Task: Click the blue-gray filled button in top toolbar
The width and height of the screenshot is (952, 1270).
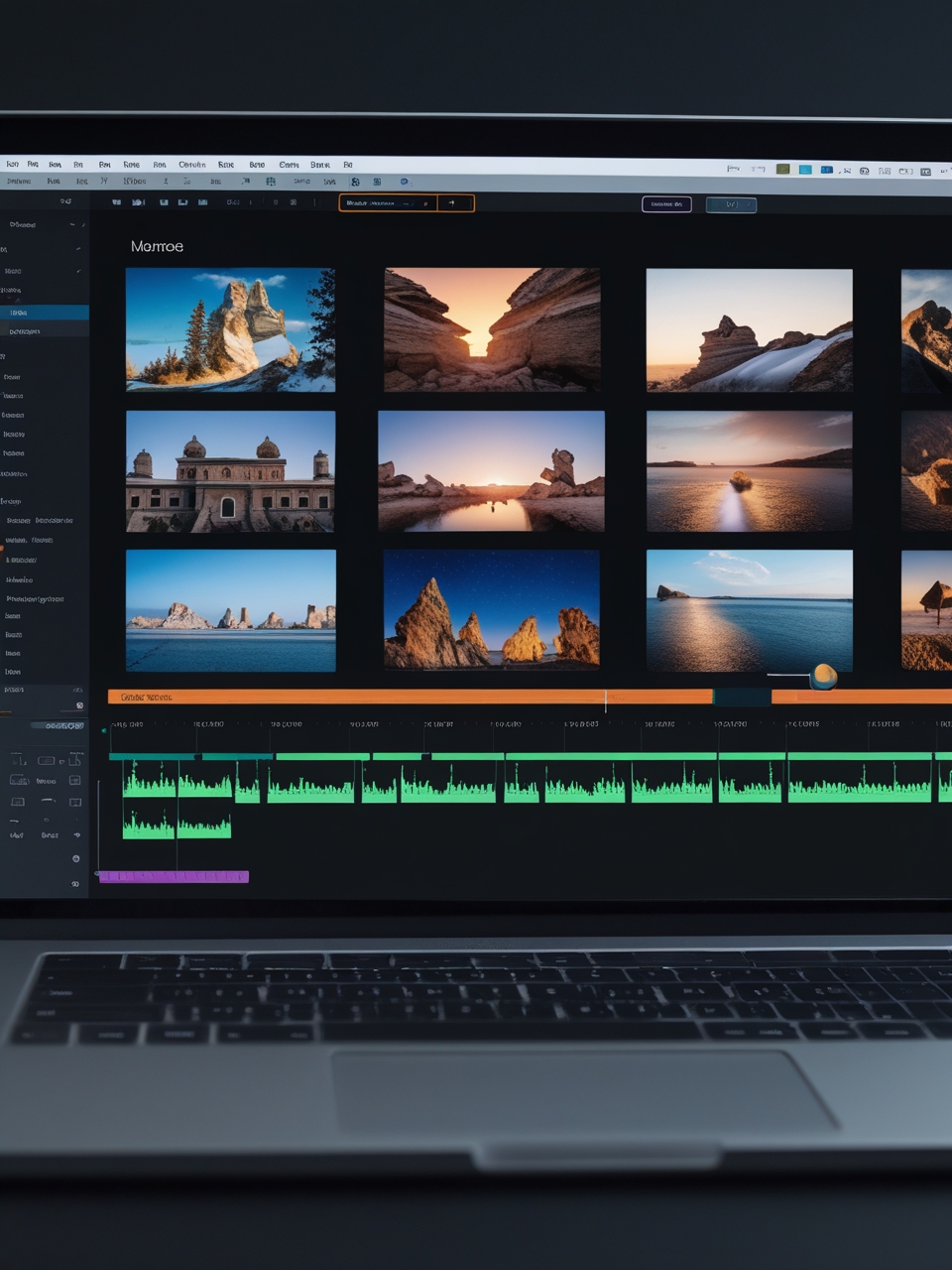Action: 731,205
